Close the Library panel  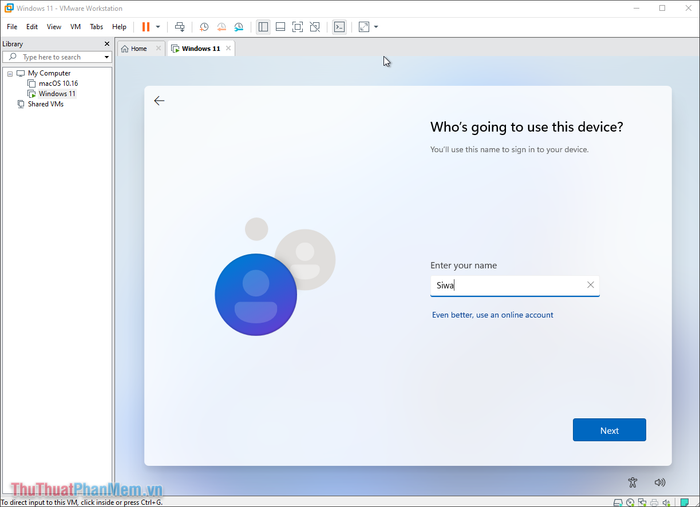[x=107, y=44]
